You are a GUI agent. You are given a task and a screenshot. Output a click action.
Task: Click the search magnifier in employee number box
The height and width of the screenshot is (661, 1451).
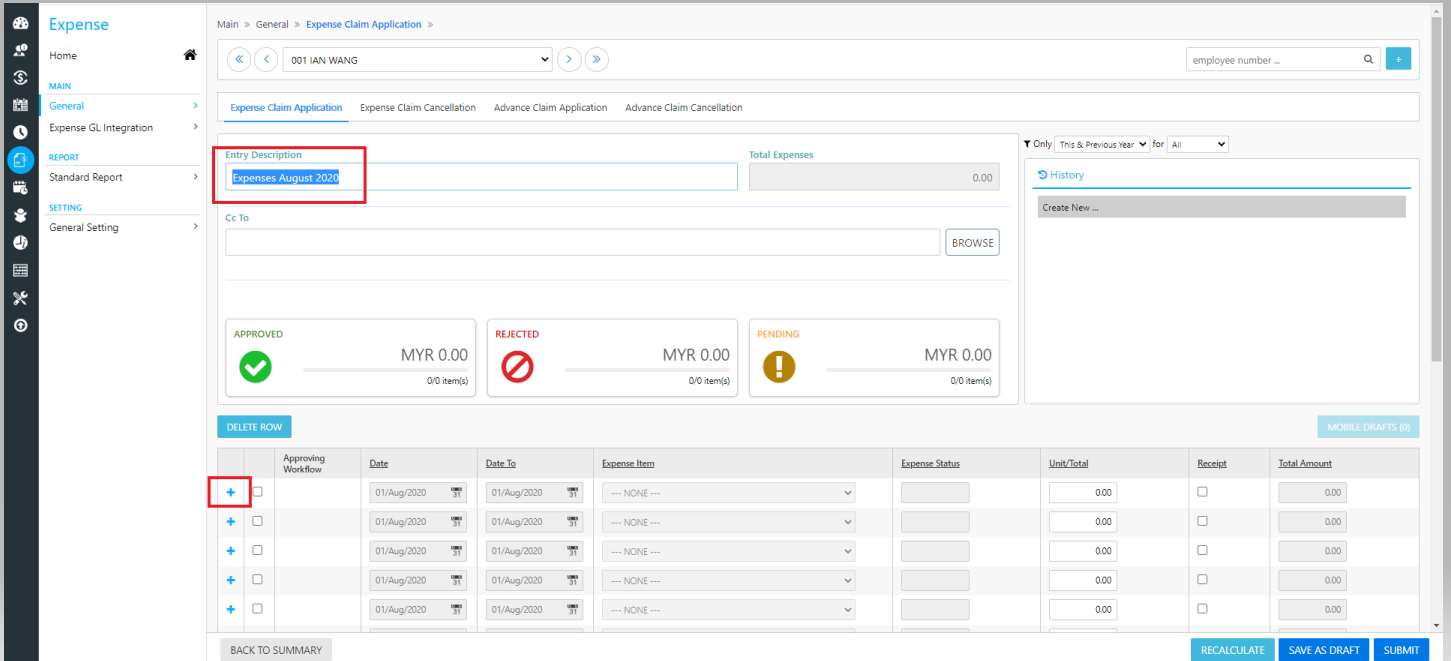pyautogui.click(x=1368, y=60)
